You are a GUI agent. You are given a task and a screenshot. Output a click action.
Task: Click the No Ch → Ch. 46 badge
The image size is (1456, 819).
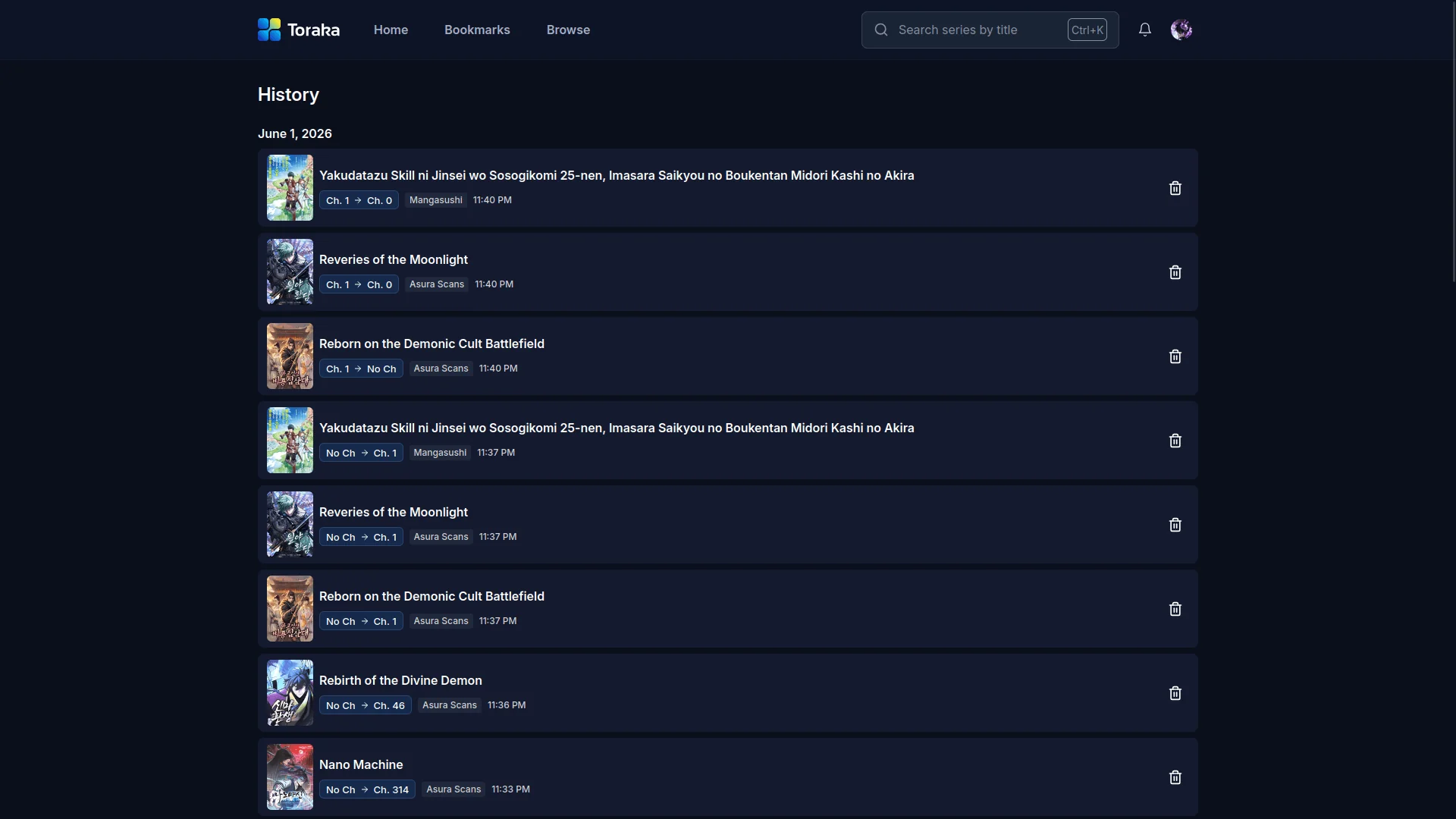click(x=366, y=705)
